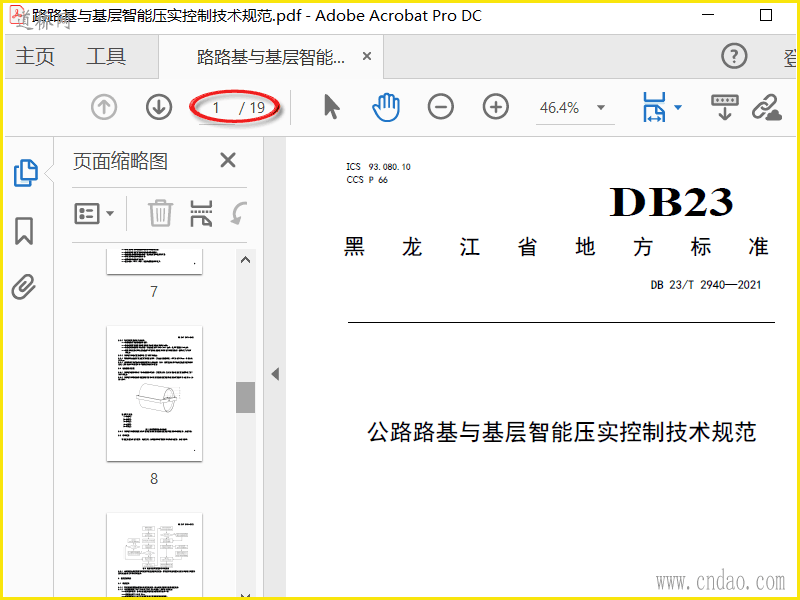
Task: Select the flowchart page thumbnail below page 8
Action: [154, 555]
